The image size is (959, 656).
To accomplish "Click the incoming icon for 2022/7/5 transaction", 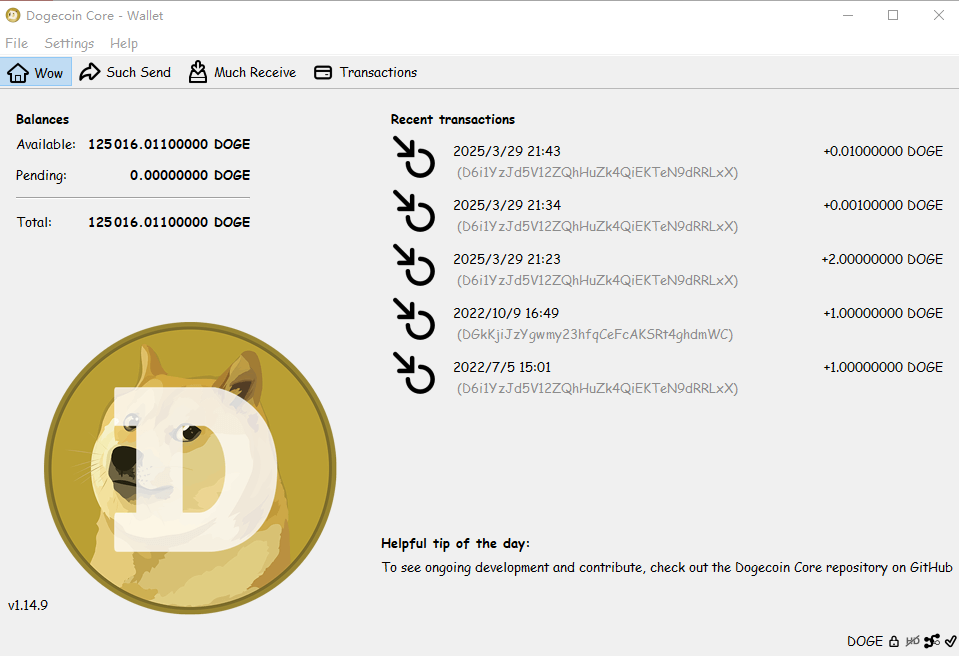I will coord(414,374).
